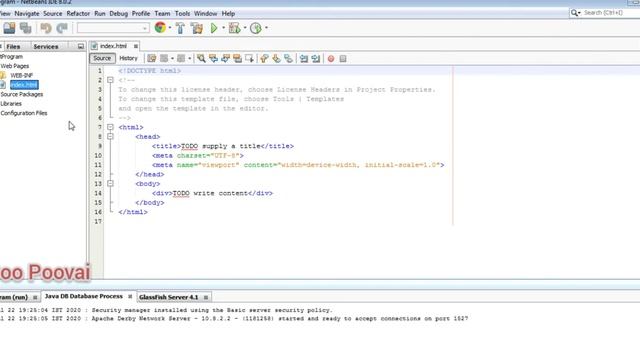Viewport: 640px width, 360px height.
Task: Click the Debug Project icon
Action: click(234, 28)
